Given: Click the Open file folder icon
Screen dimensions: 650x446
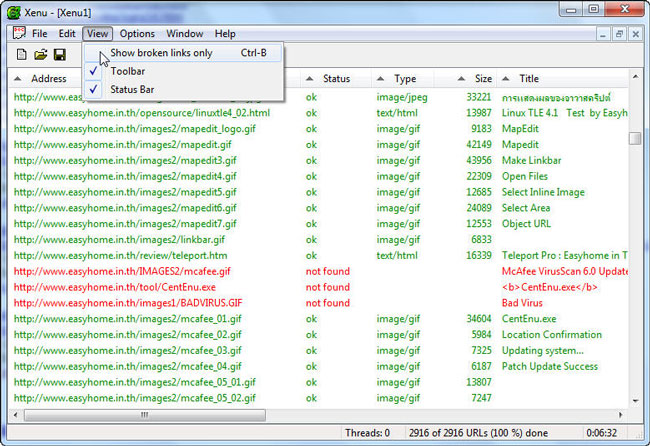Looking at the screenshot, I should coord(40,54).
